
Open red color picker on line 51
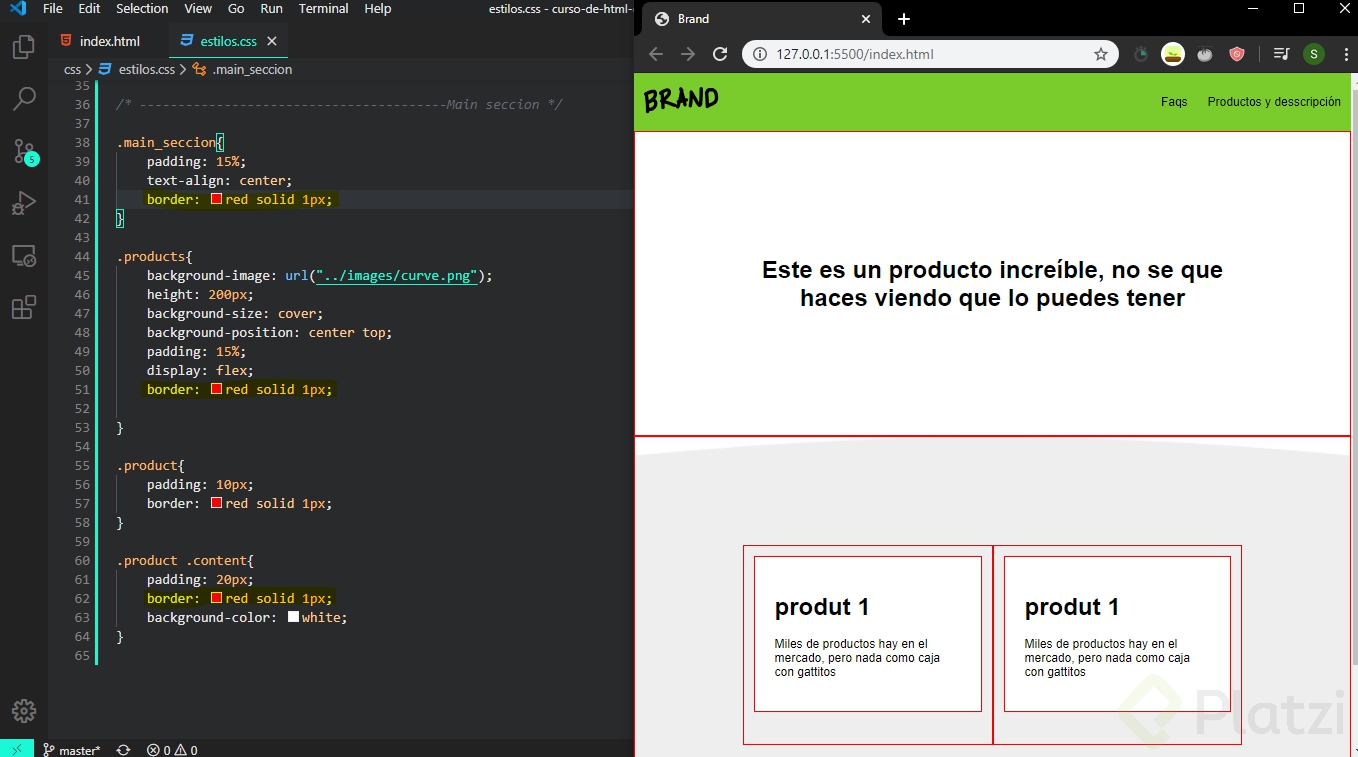pos(216,389)
